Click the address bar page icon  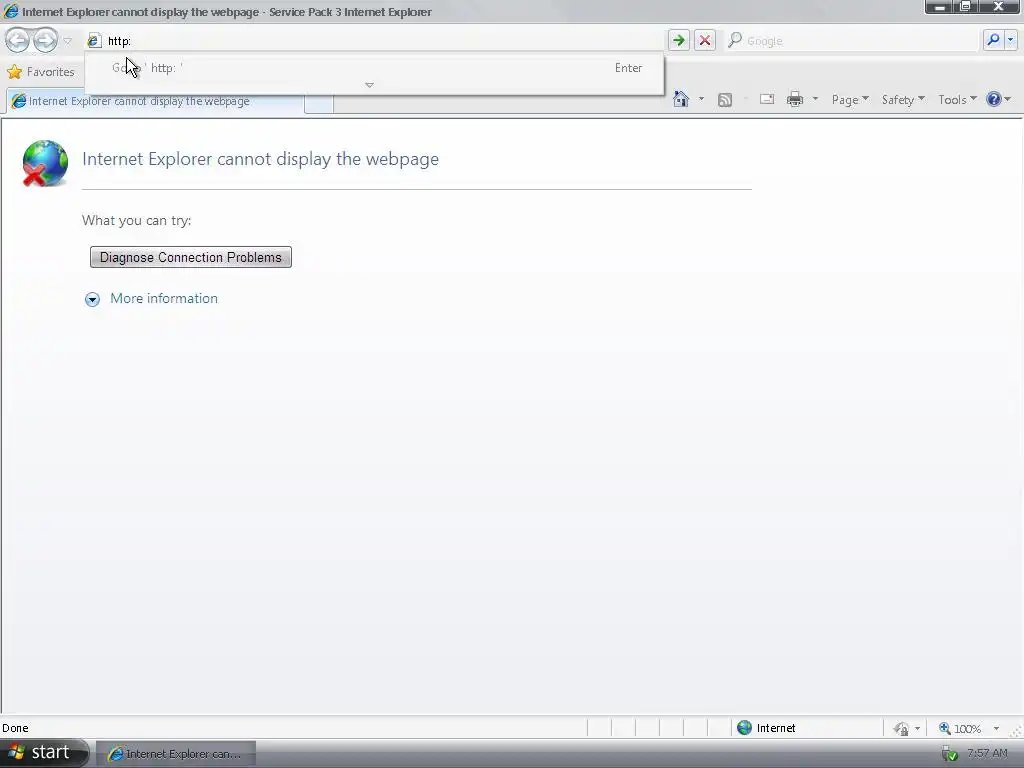[94, 40]
